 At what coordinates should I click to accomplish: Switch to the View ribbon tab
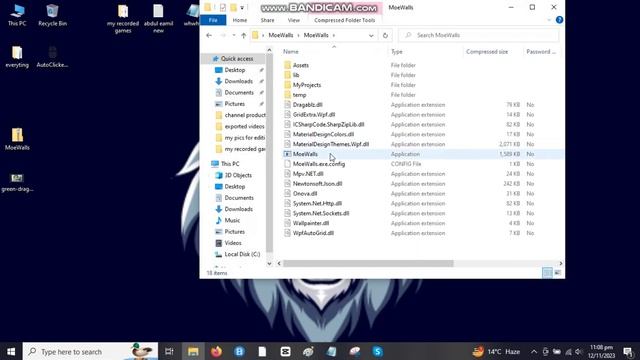293,20
